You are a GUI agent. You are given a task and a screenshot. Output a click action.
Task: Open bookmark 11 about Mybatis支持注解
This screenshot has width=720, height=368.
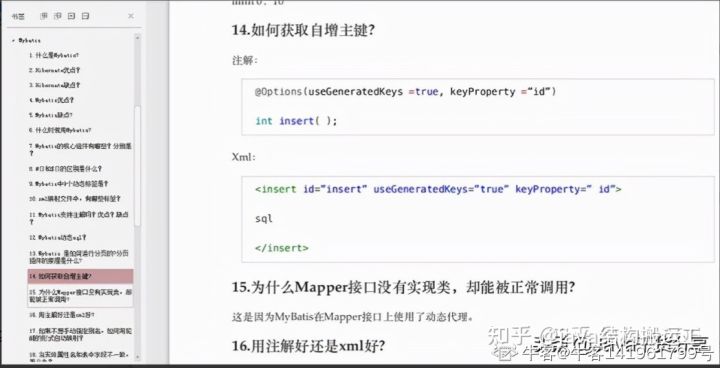tap(79, 218)
